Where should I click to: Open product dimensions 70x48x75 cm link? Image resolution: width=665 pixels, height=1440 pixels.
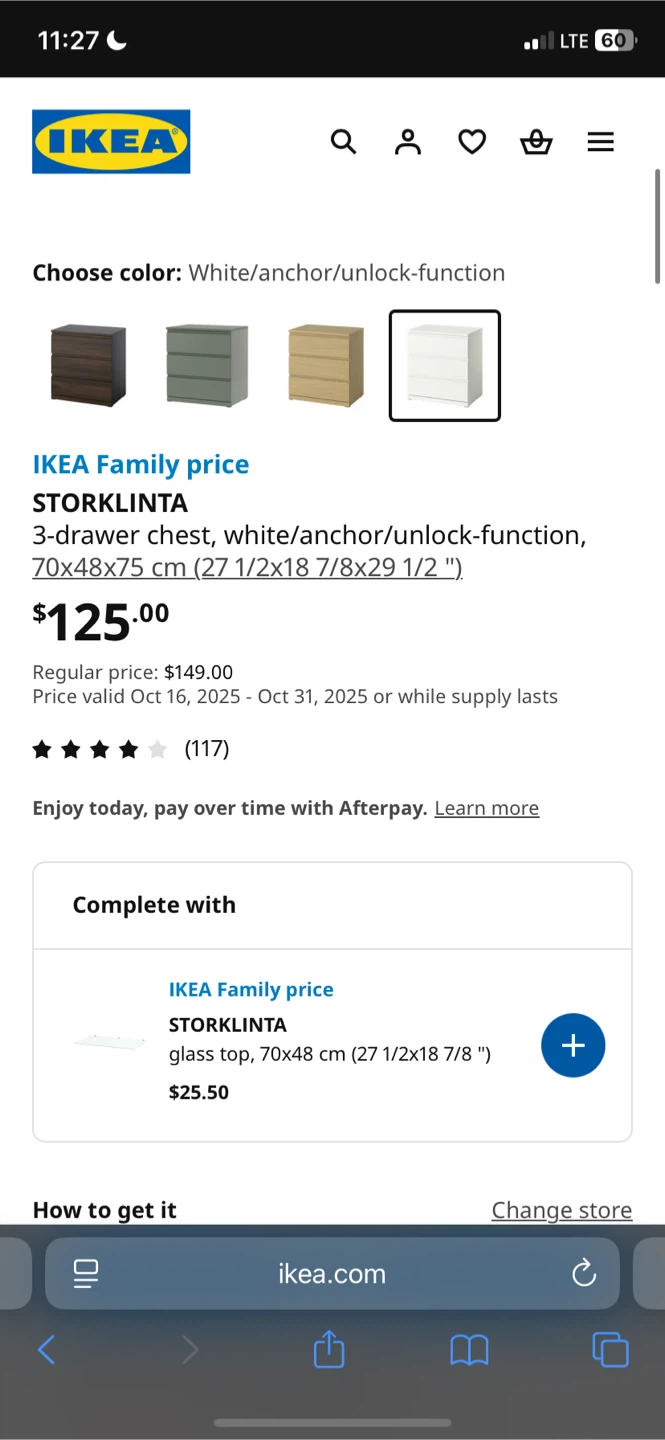247,567
